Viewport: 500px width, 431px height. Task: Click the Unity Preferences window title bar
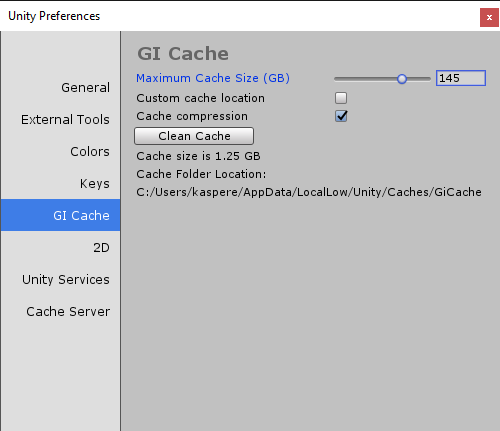tap(233, 16)
